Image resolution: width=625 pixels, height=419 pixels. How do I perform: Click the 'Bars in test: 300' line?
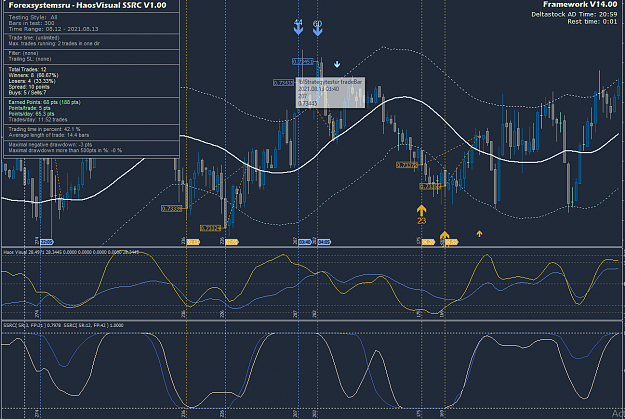(x=31, y=23)
